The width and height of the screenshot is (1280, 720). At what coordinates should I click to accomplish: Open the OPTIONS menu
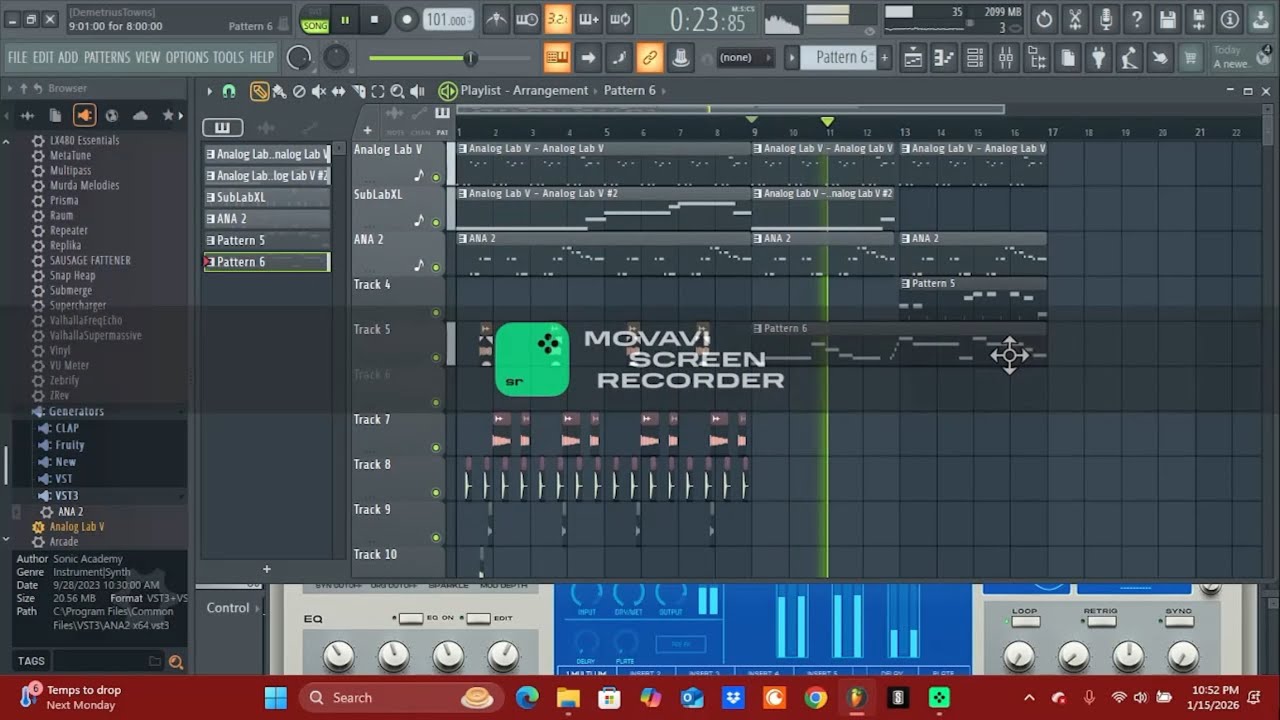coord(187,57)
